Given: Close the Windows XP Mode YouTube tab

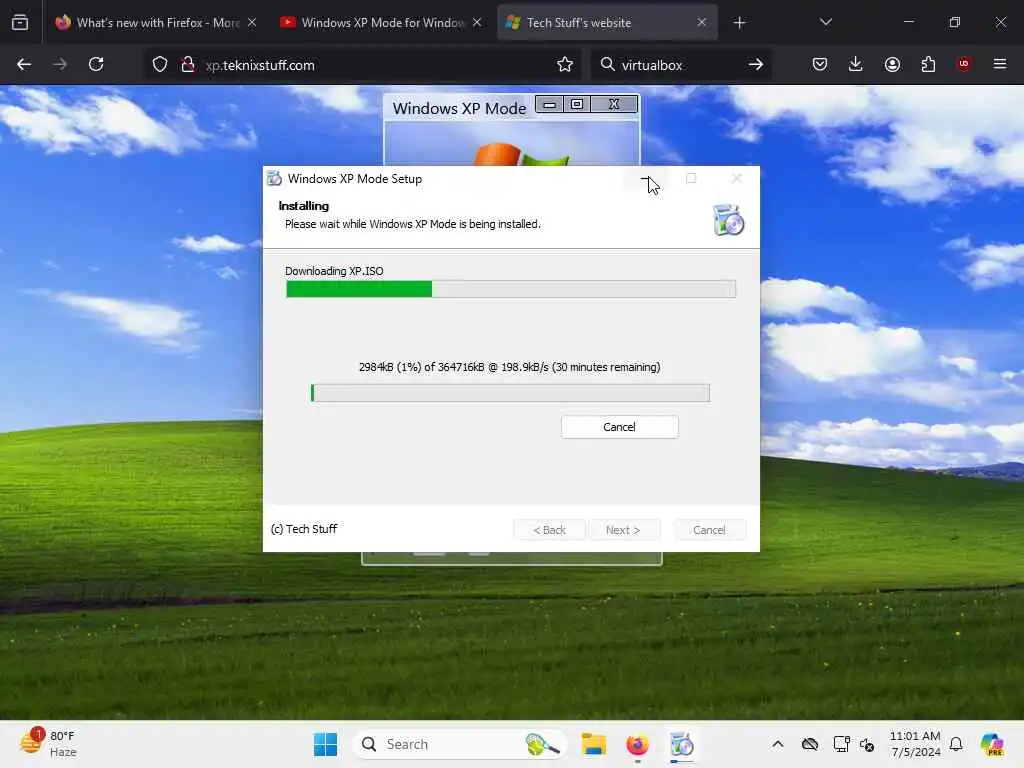Looking at the screenshot, I should click(477, 22).
